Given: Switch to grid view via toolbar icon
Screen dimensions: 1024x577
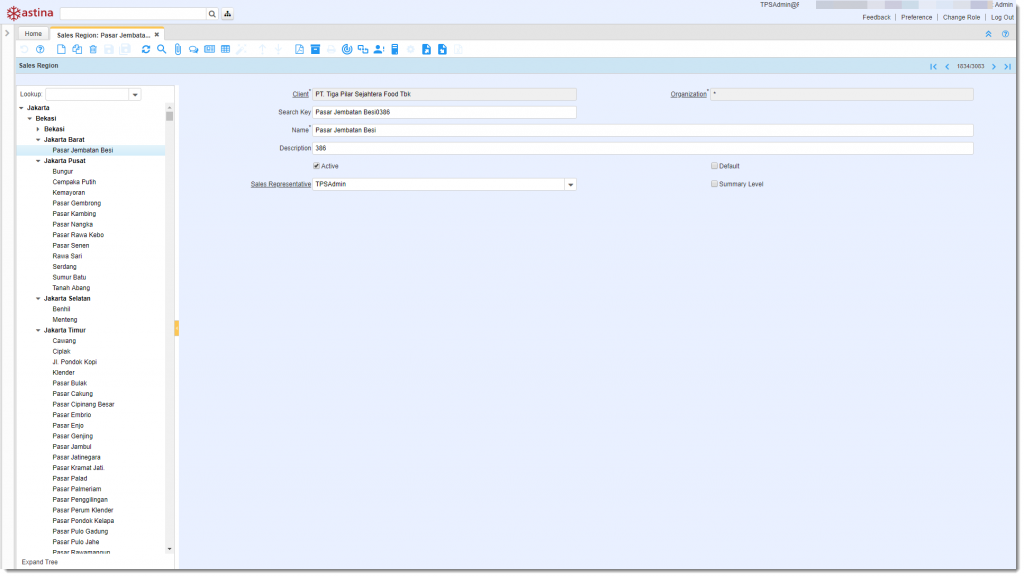Looking at the screenshot, I should pos(225,49).
